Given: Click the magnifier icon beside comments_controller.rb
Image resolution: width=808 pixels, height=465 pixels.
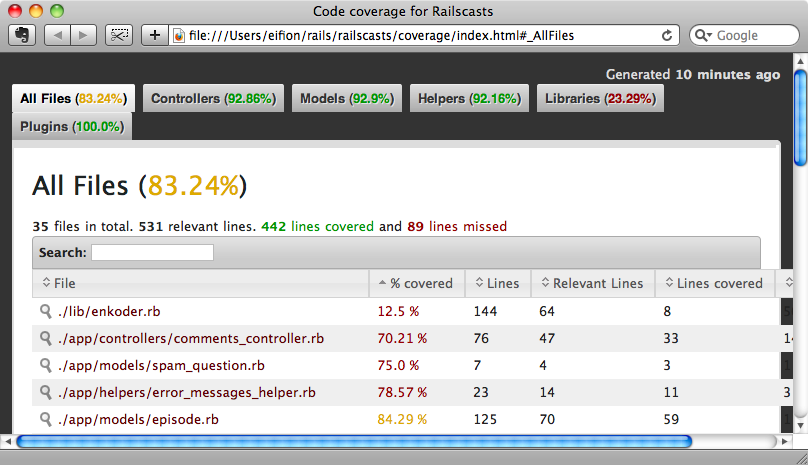Looking at the screenshot, I should pos(45,338).
